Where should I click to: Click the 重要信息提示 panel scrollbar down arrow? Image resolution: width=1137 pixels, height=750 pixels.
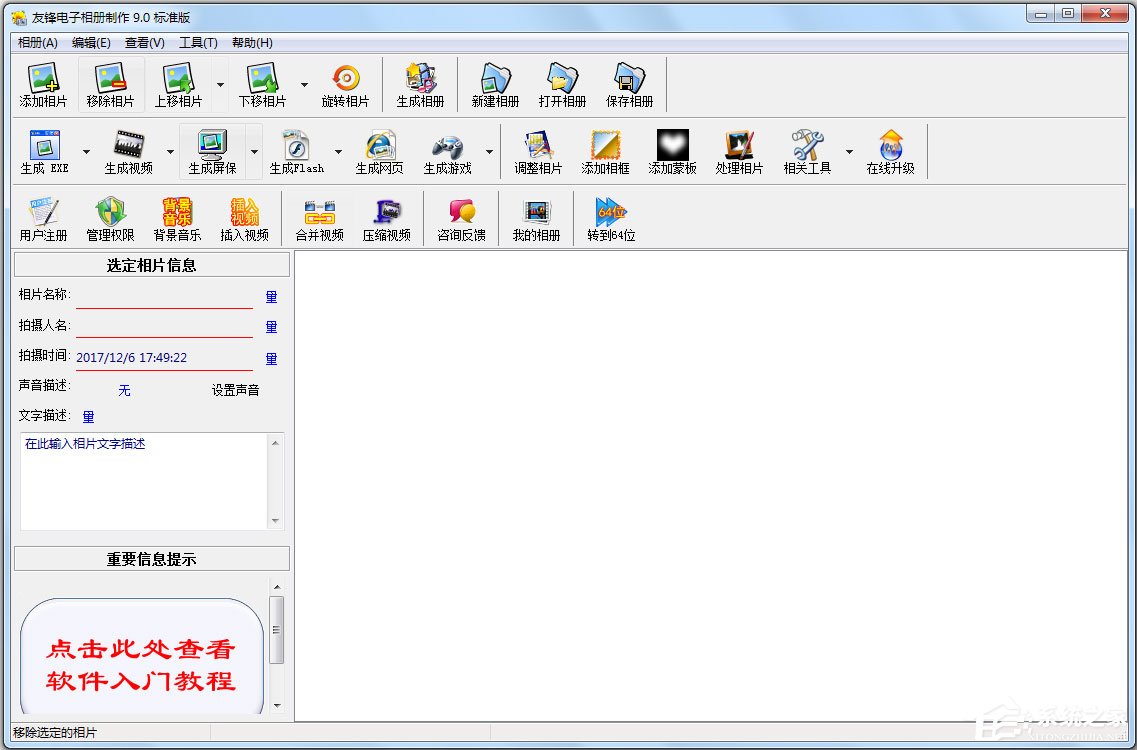[x=276, y=706]
